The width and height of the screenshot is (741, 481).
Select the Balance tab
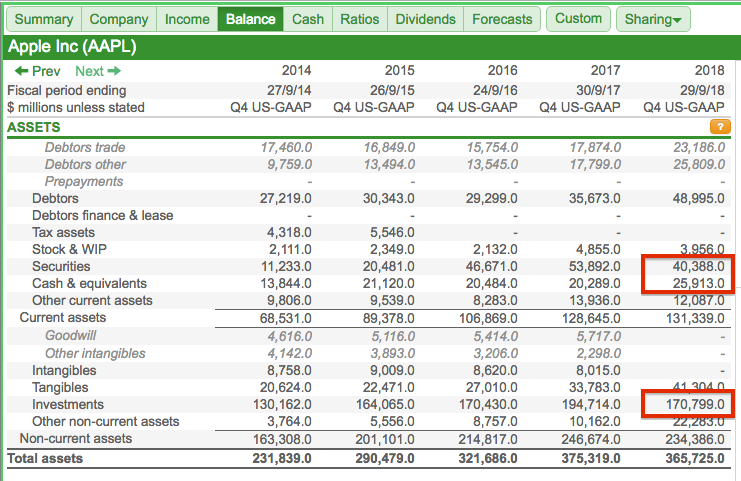(250, 19)
